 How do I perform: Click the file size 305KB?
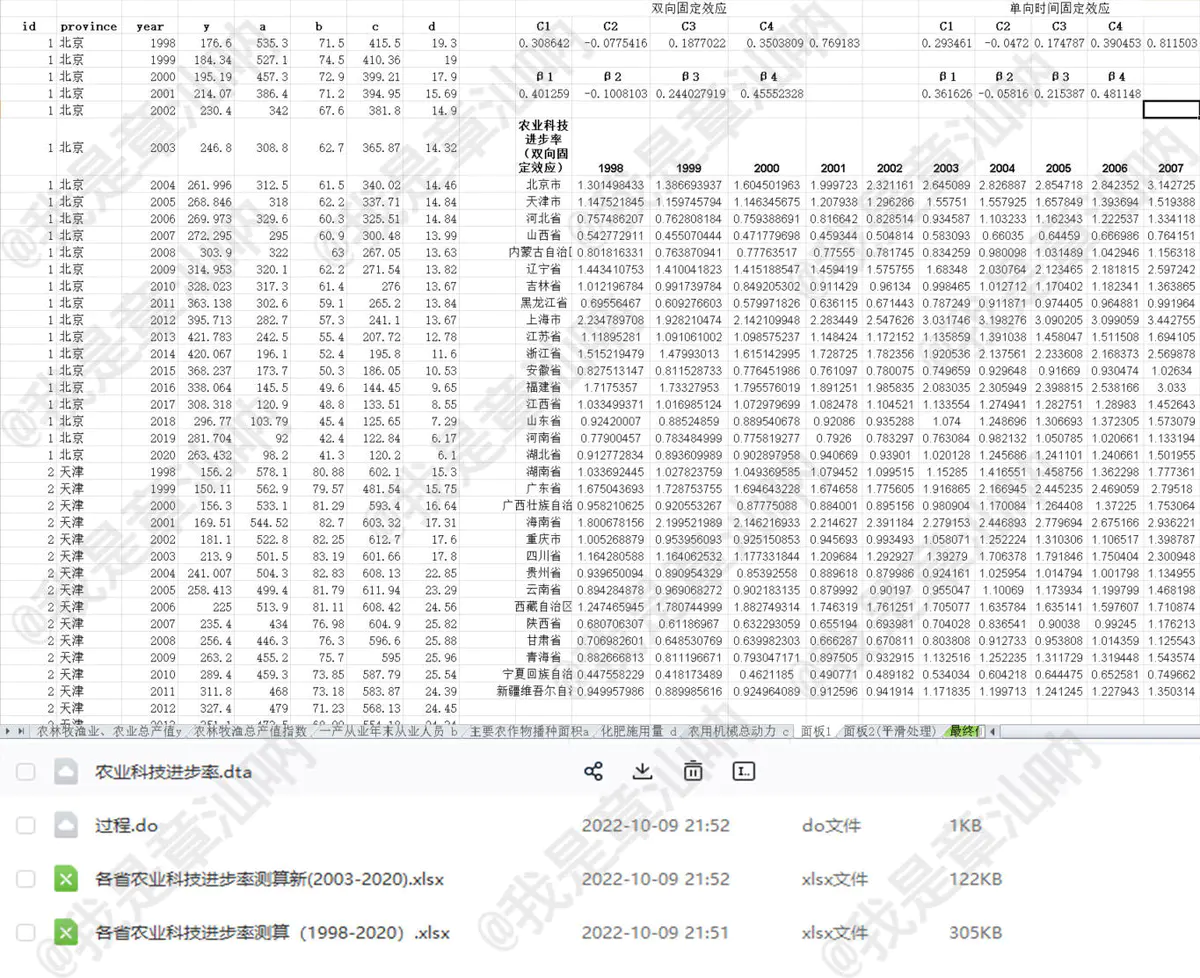click(975, 933)
